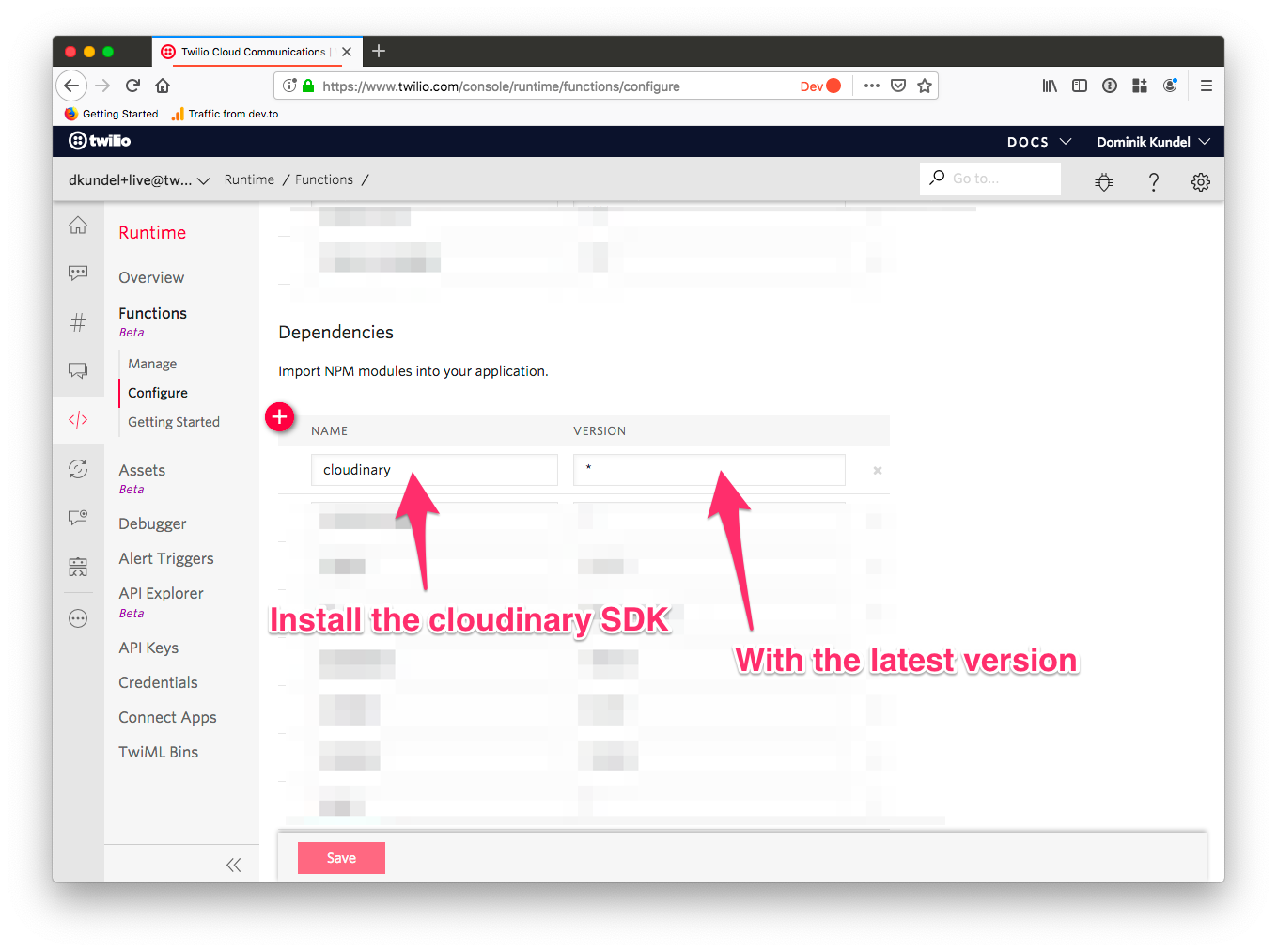
Task: Open Connect Apps page
Action: (x=167, y=717)
